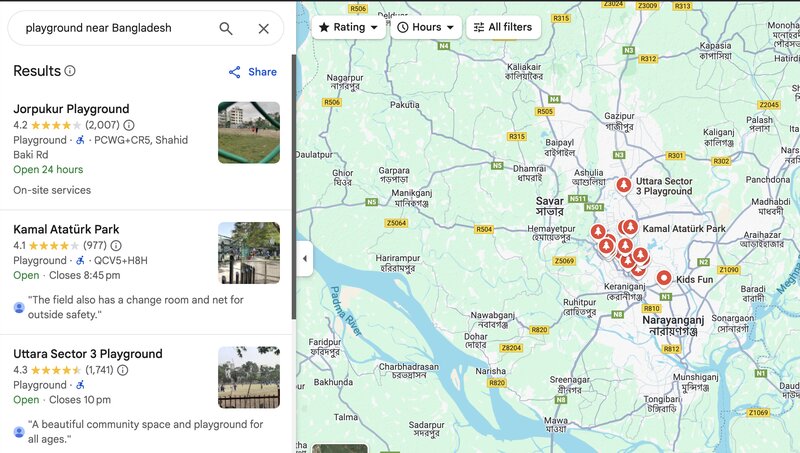Viewport: 800px width, 453px height.
Task: Open Uttara Sector 3 Playground result
Action: (88, 354)
